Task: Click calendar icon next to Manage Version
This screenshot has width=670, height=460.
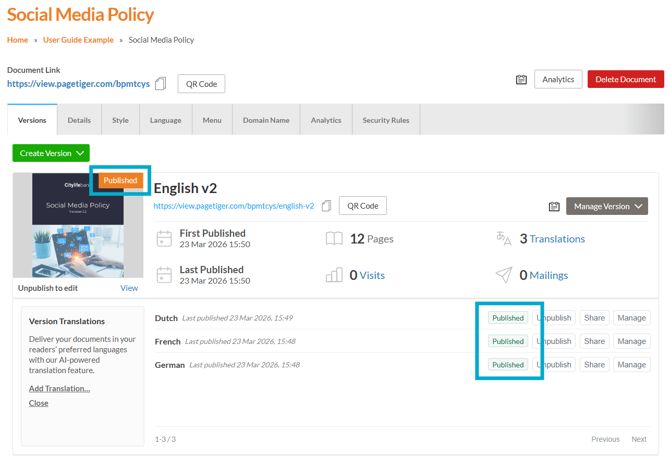Action: (x=554, y=206)
